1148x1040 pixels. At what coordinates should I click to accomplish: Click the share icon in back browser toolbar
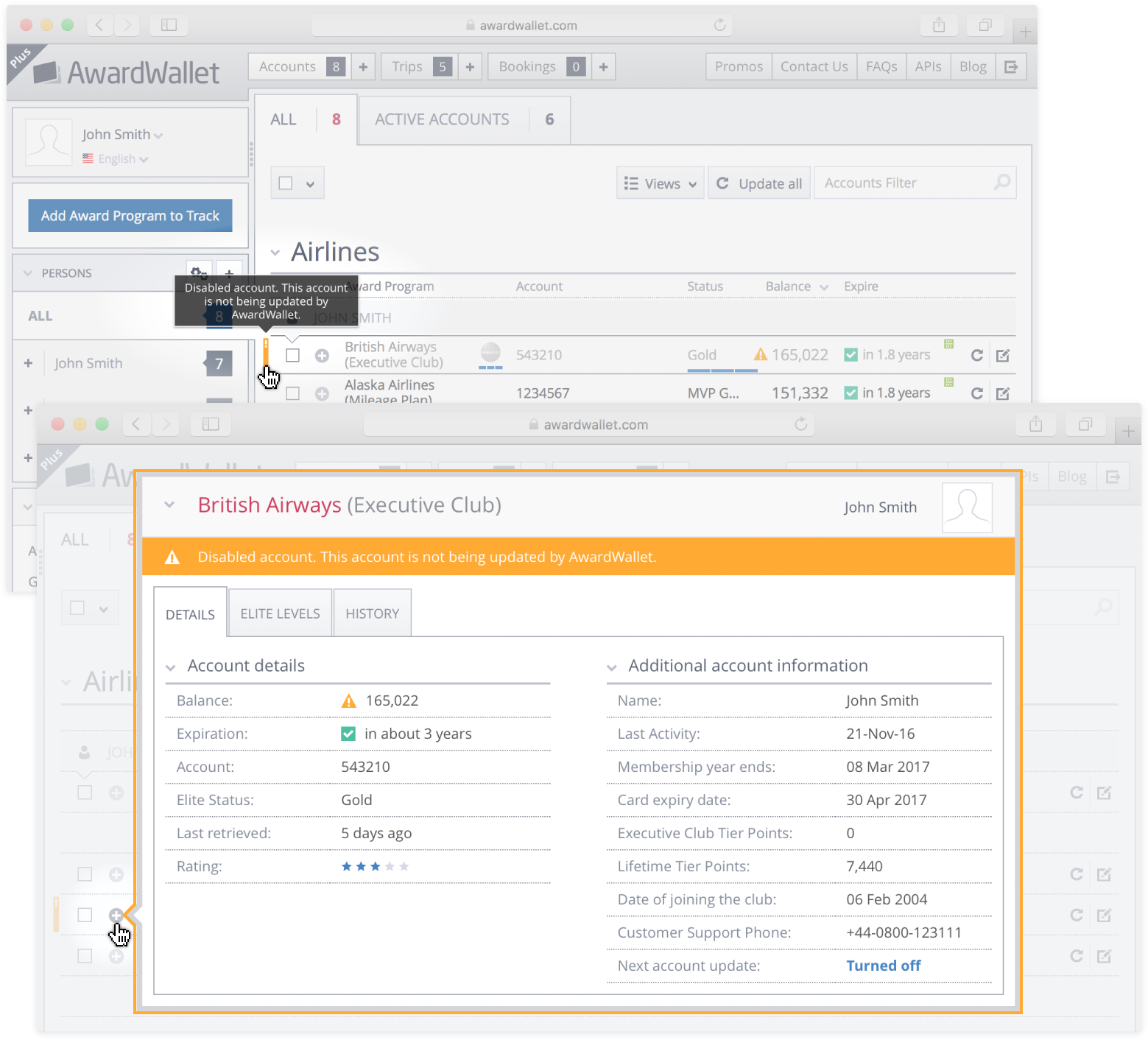click(x=939, y=25)
